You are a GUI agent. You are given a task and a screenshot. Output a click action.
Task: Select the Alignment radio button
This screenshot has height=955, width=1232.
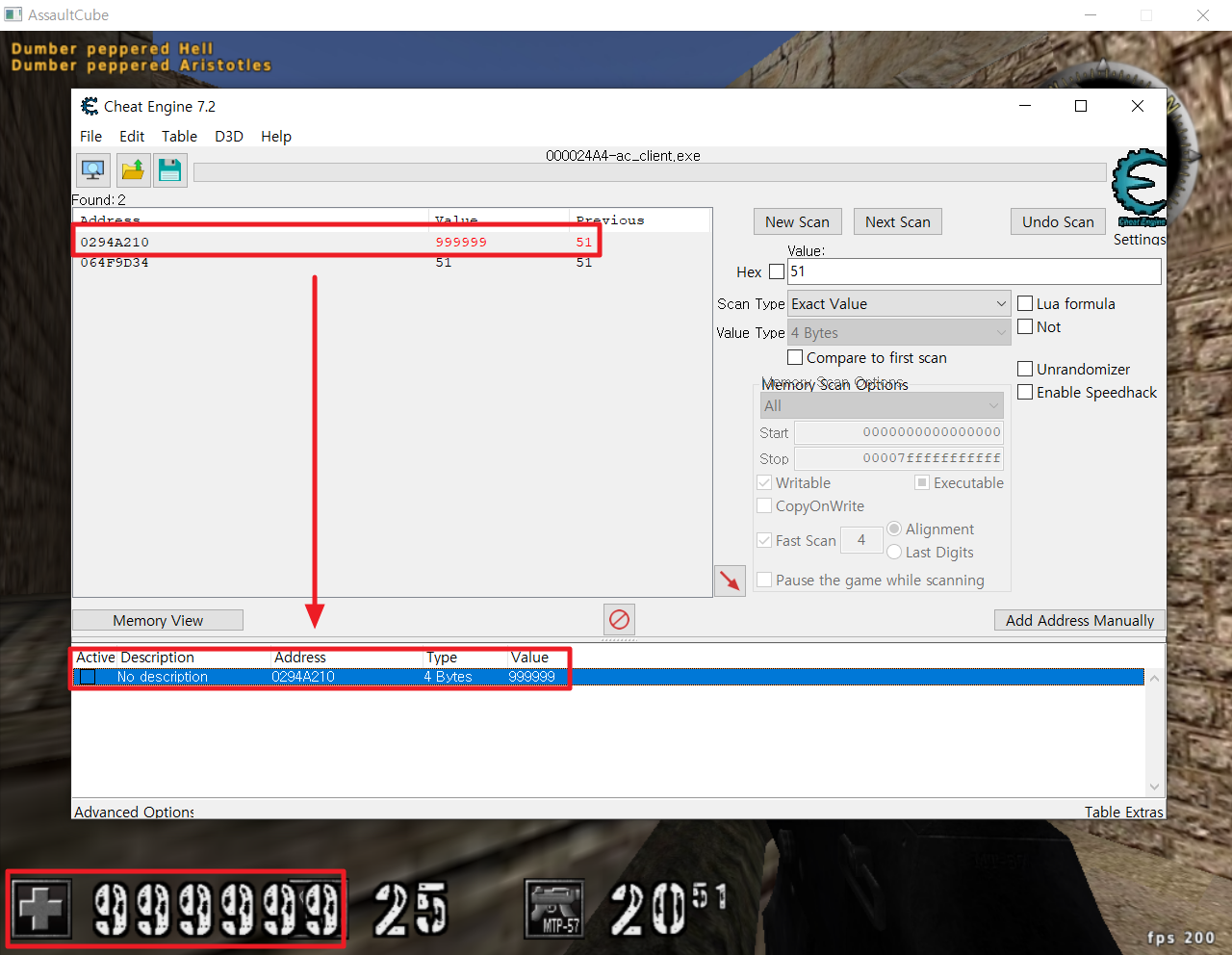point(894,529)
